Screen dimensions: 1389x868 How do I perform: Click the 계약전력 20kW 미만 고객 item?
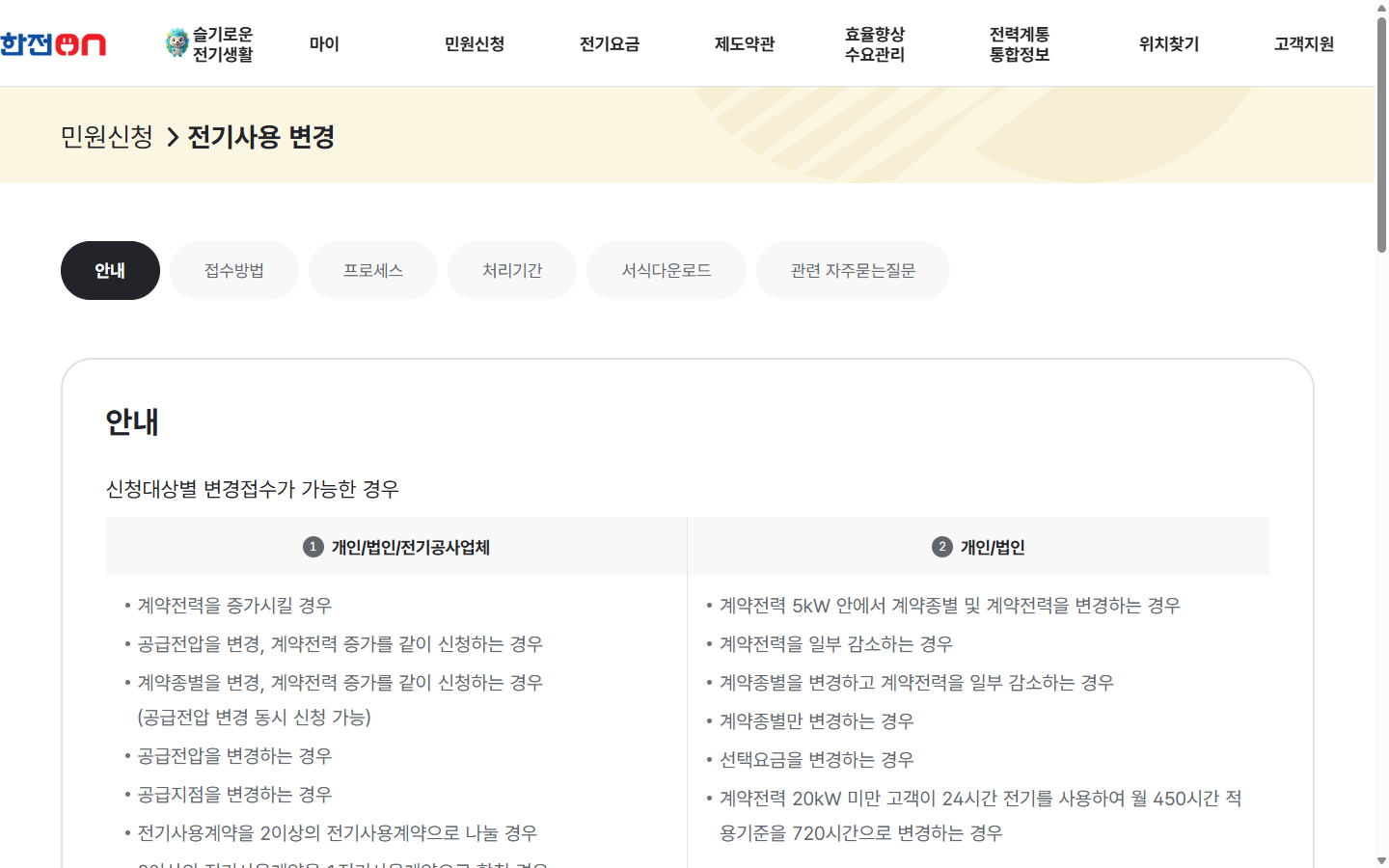tap(981, 816)
